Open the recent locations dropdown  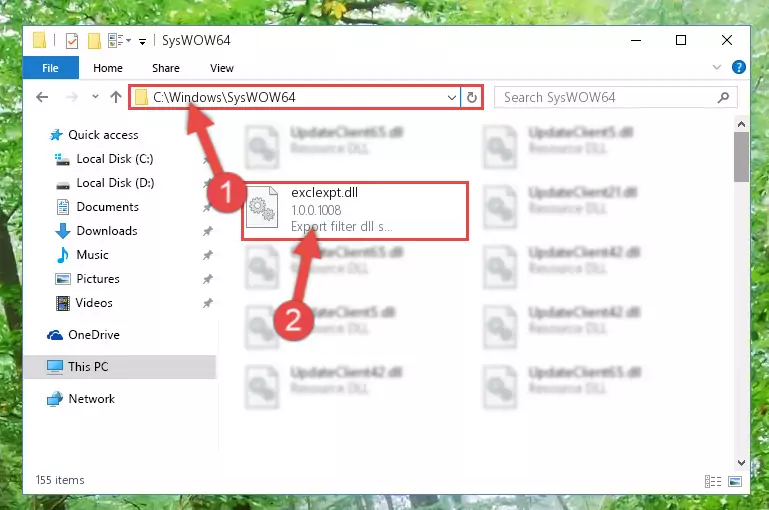pos(95,97)
